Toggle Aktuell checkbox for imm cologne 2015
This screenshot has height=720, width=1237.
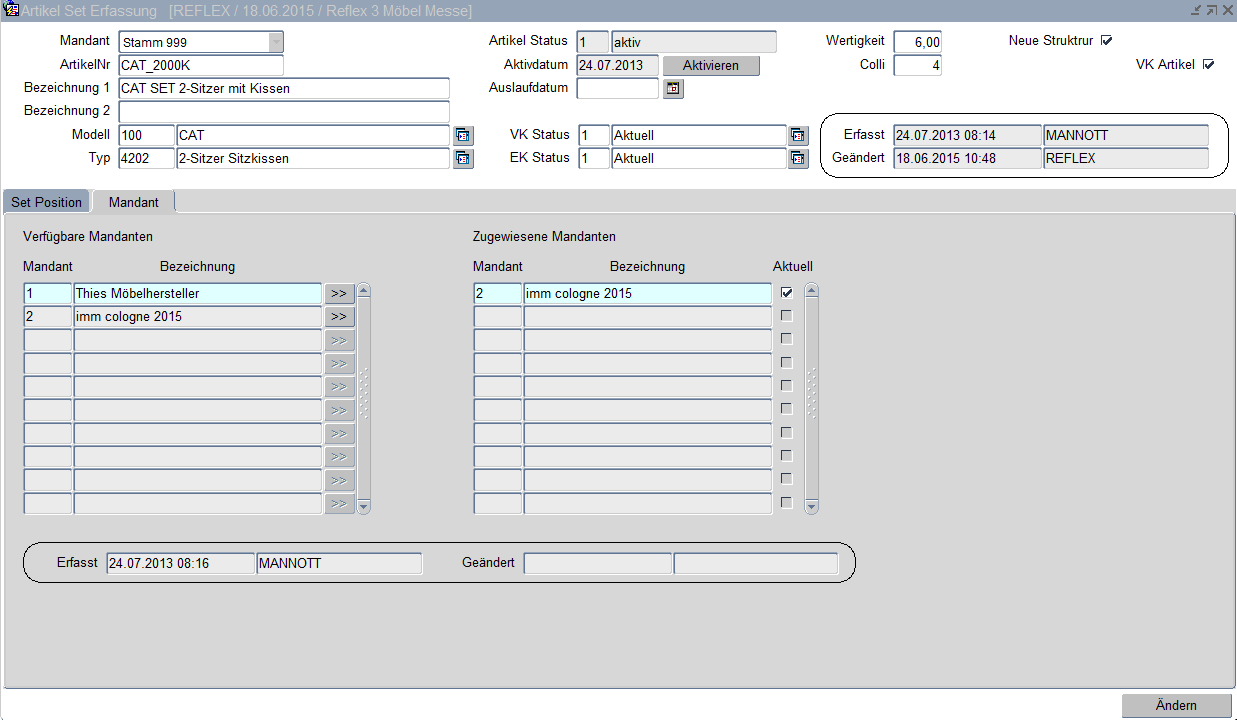(x=787, y=293)
